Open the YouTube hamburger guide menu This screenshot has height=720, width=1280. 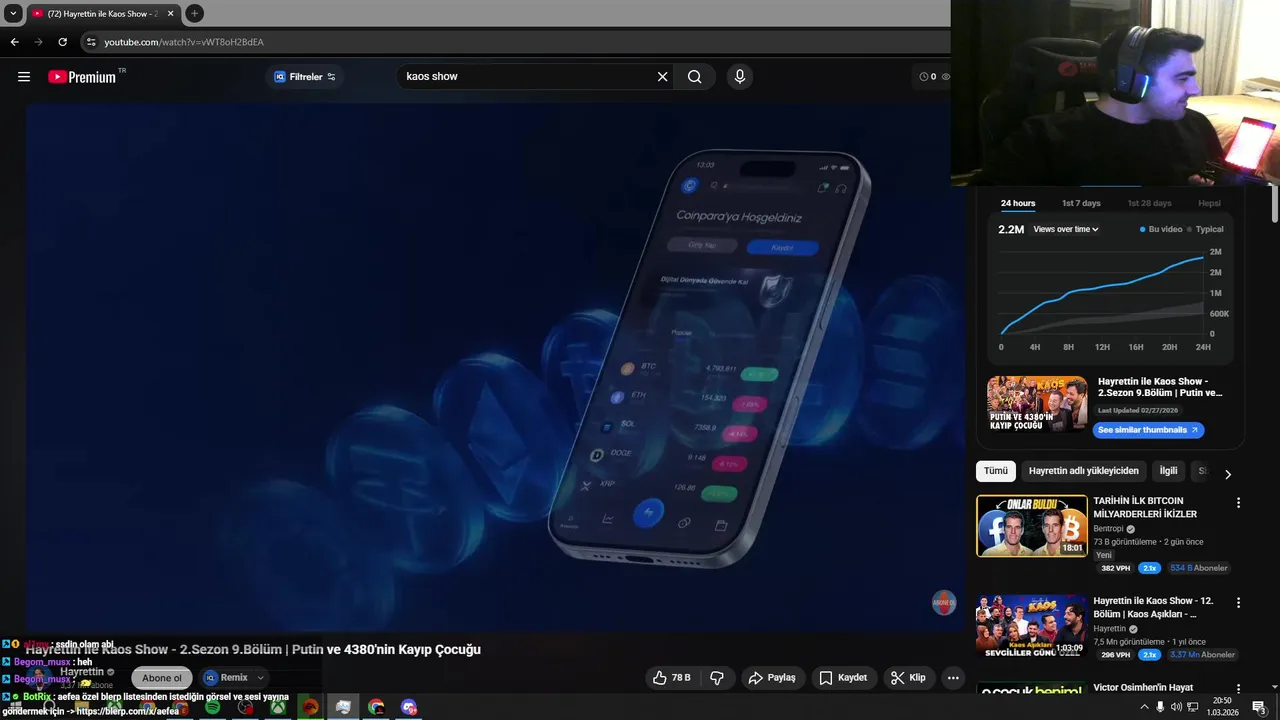[24, 77]
